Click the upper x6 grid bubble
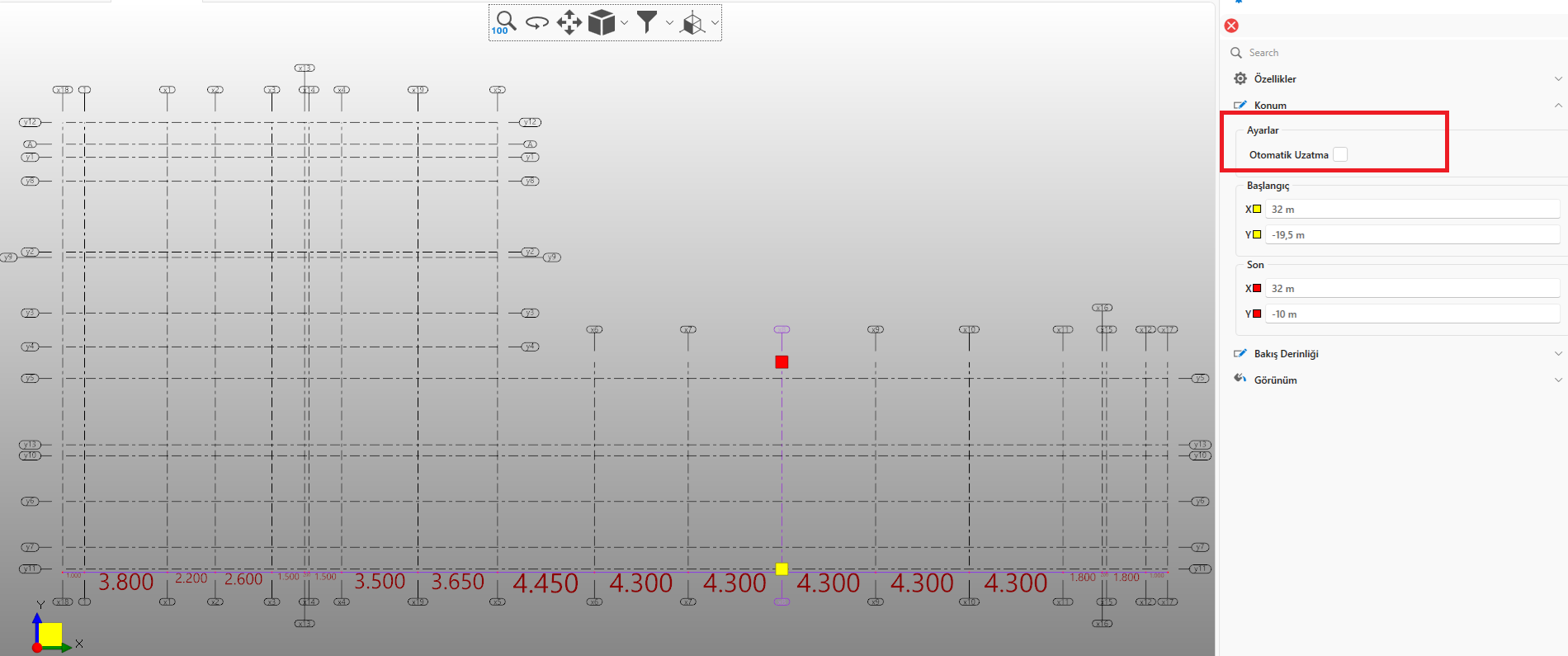The height and width of the screenshot is (656, 1568). coord(594,329)
